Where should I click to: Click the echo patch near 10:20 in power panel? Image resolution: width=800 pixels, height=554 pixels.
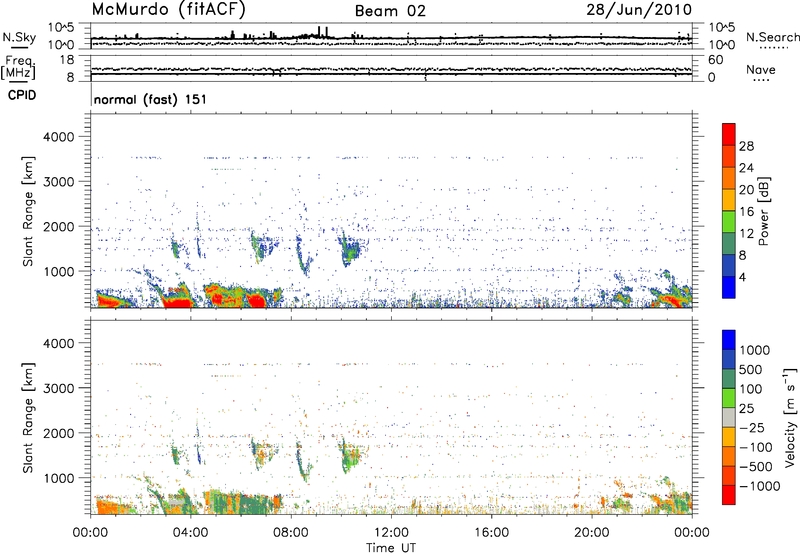(x=351, y=249)
